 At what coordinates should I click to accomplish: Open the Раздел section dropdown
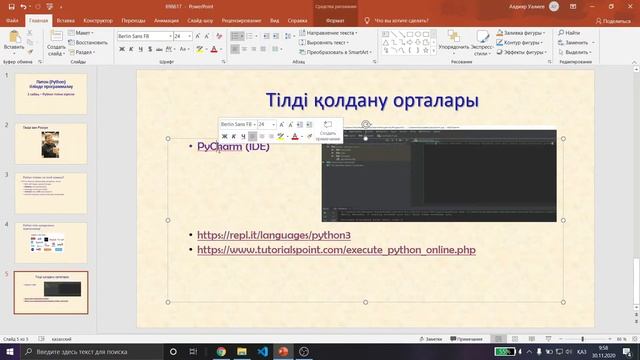coord(82,52)
